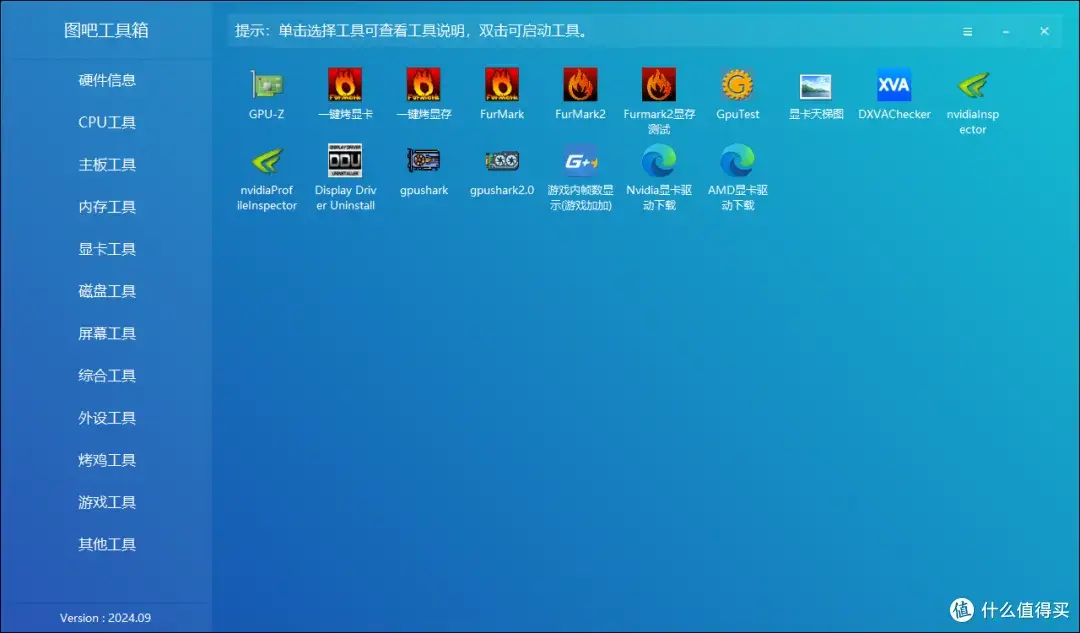Start the 一键烤显卡 tool
The width and height of the screenshot is (1080, 633).
pyautogui.click(x=344, y=85)
